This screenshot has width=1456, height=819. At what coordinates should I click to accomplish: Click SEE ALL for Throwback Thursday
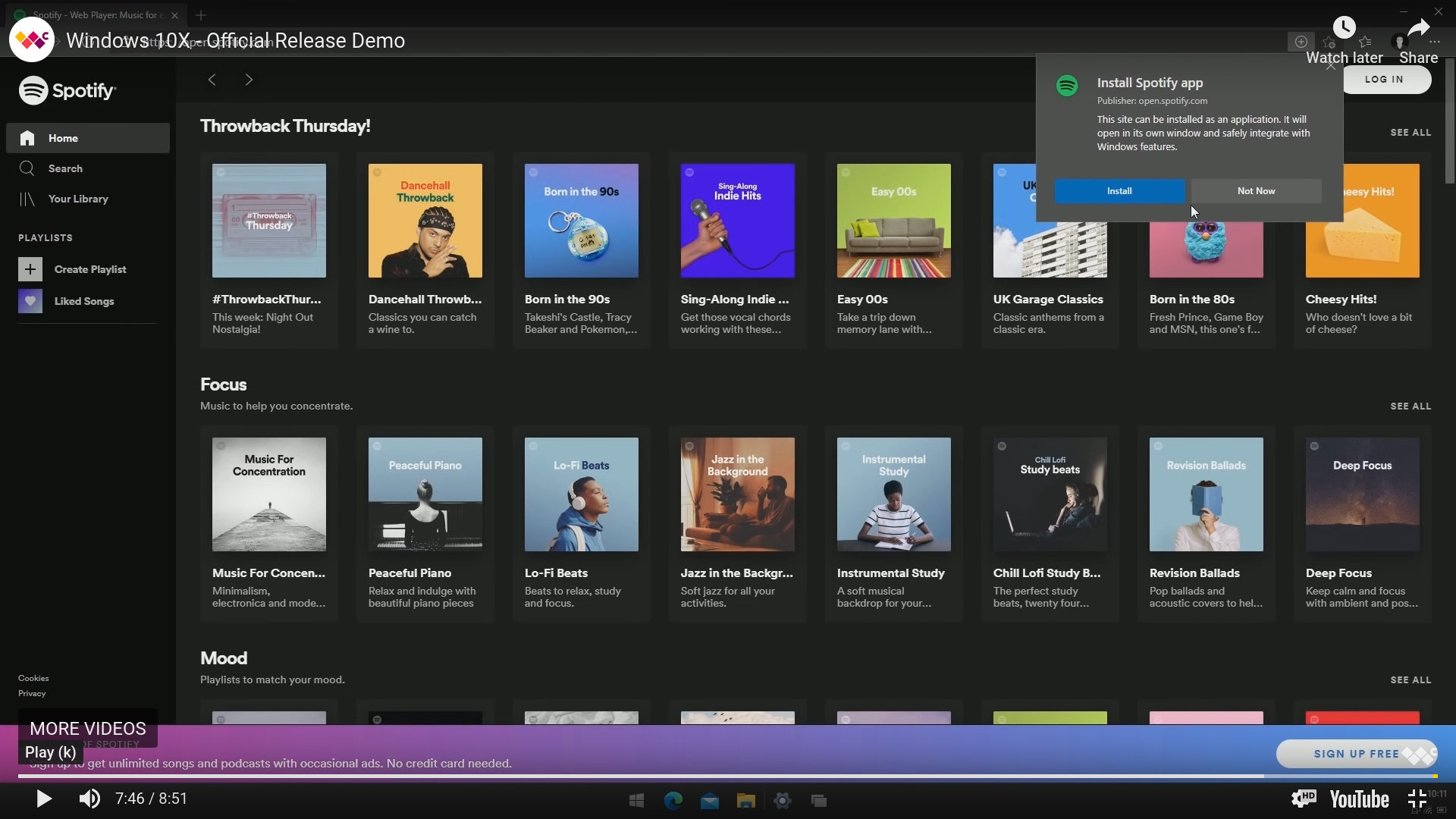(1410, 133)
